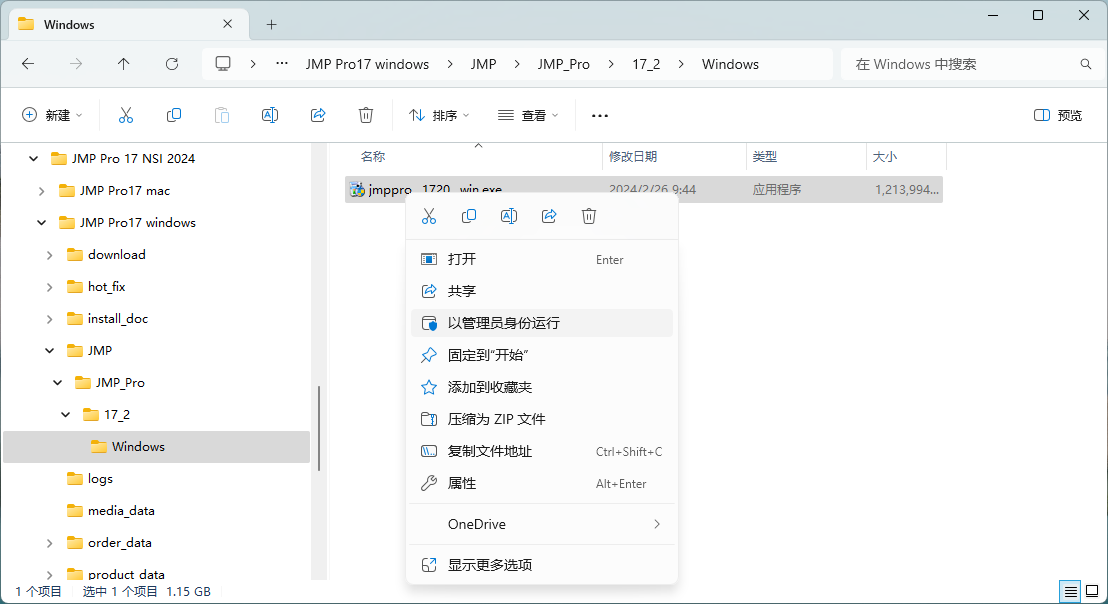Sort by the 修改日期 column header
Viewport: 1108px width, 604px height.
coord(674,157)
